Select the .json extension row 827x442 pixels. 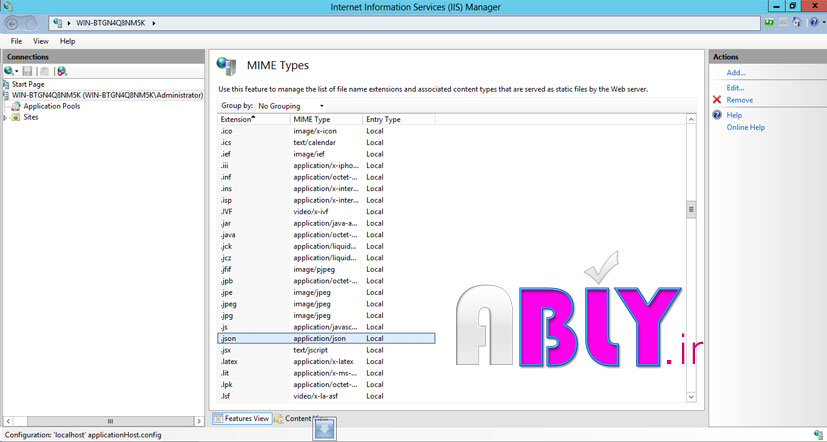[x=326, y=339]
